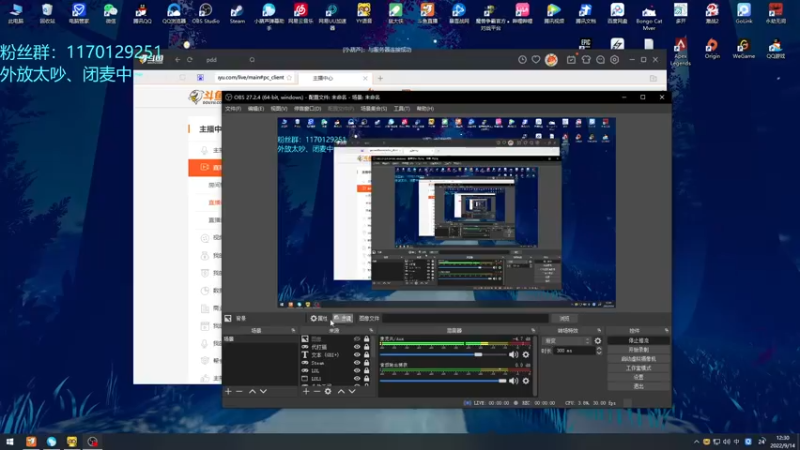Remove selected source with the minus icon
This screenshot has height=450, width=800.
click(x=317, y=391)
